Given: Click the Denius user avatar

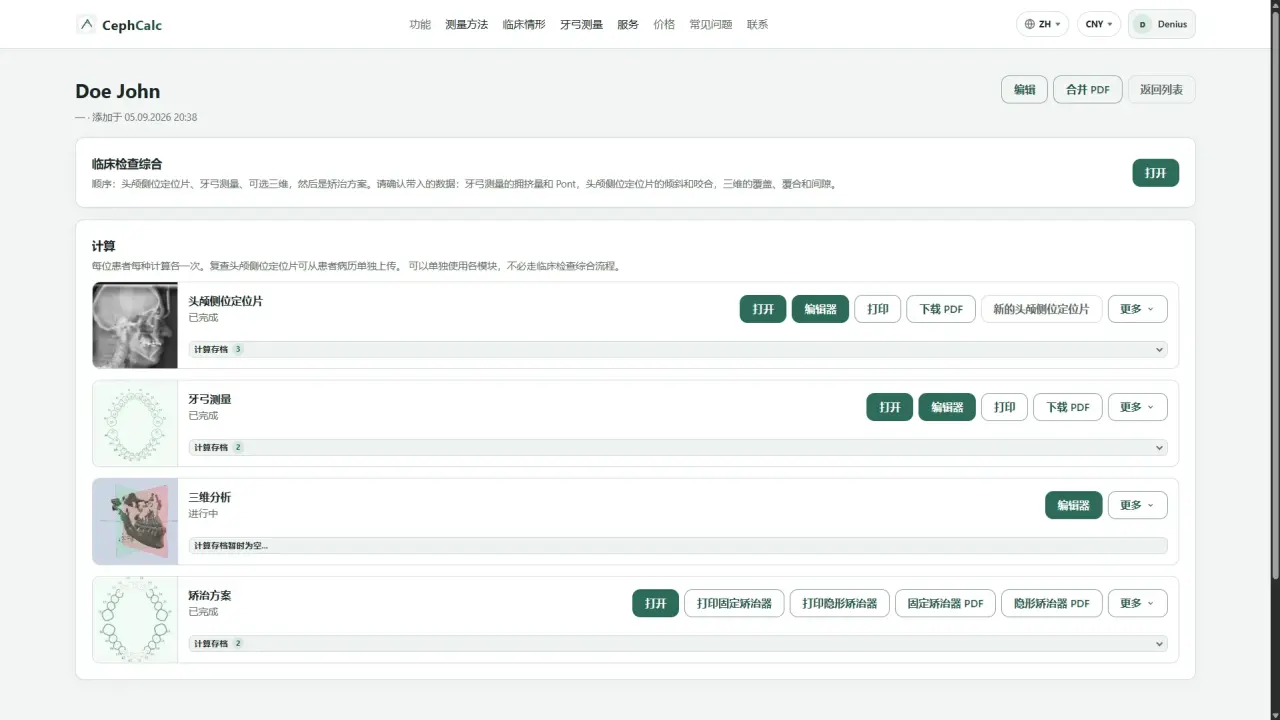Looking at the screenshot, I should (1142, 24).
